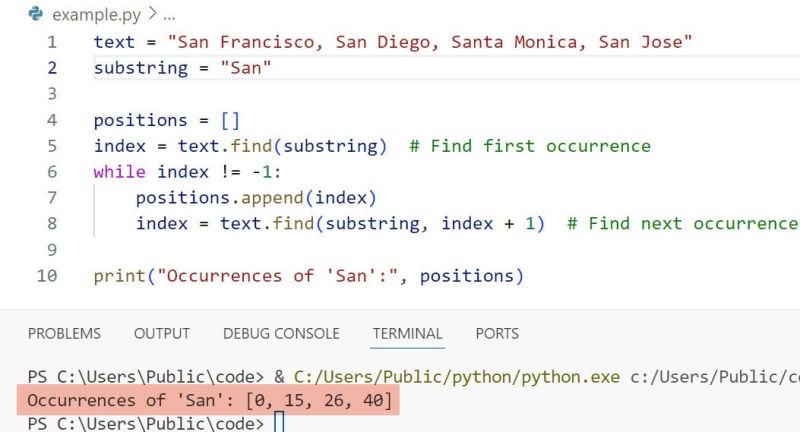Click line number 1 in the gutter
Screen dimensions: 800x432
(52, 42)
